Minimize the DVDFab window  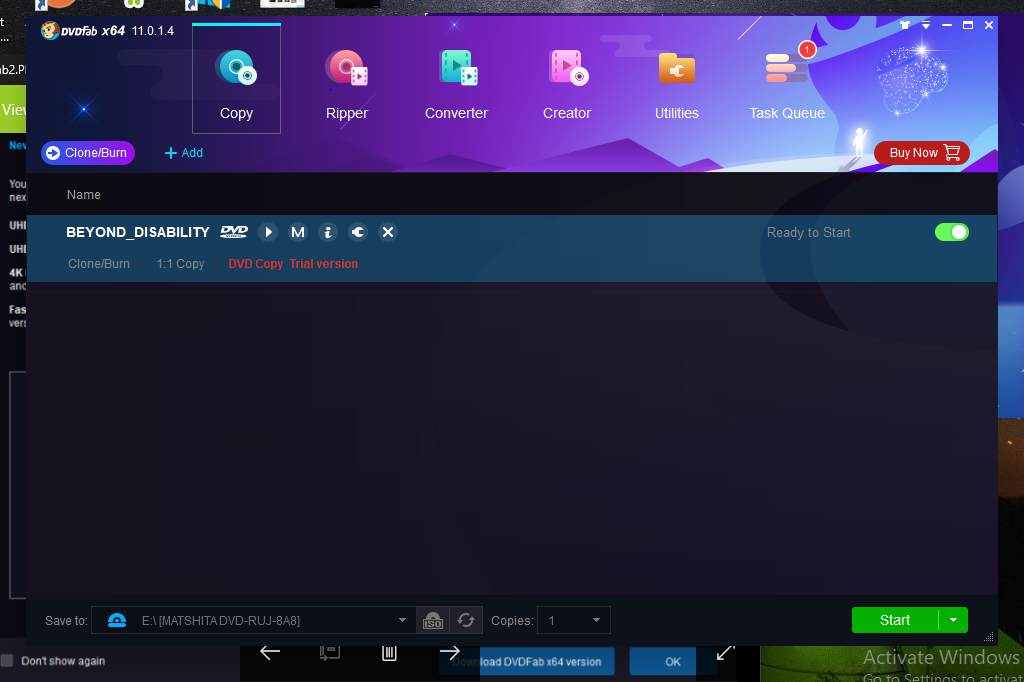pos(947,25)
